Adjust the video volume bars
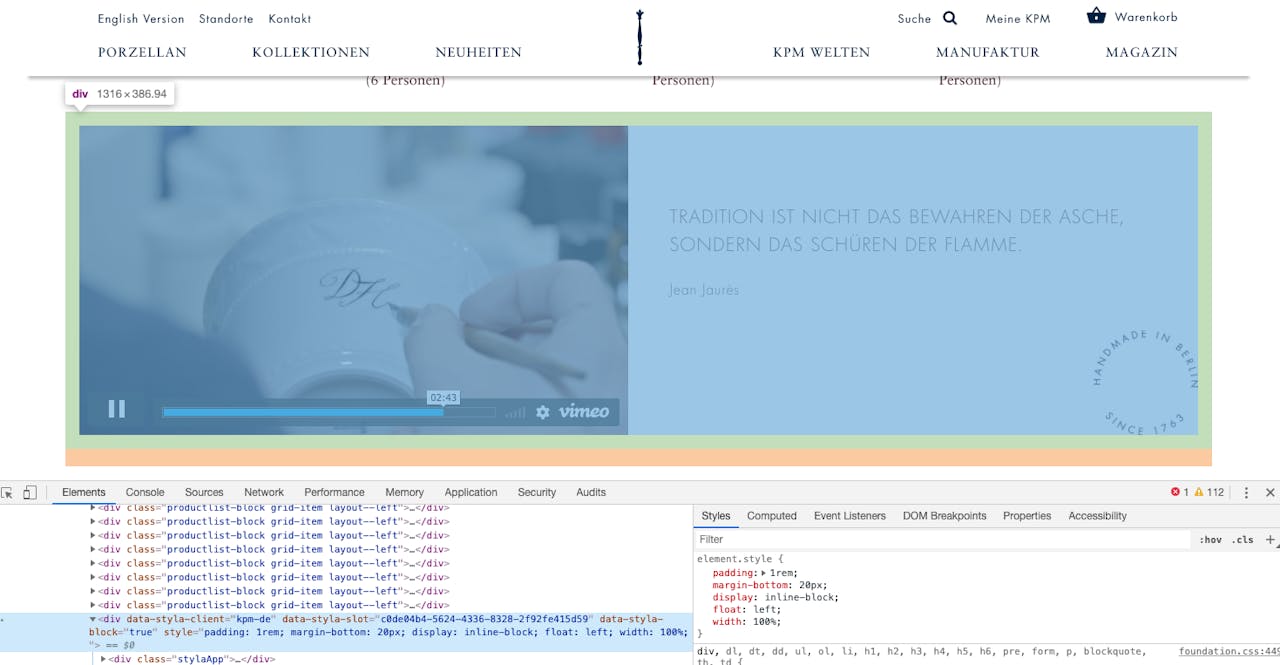The width and height of the screenshot is (1280, 665). [x=515, y=412]
